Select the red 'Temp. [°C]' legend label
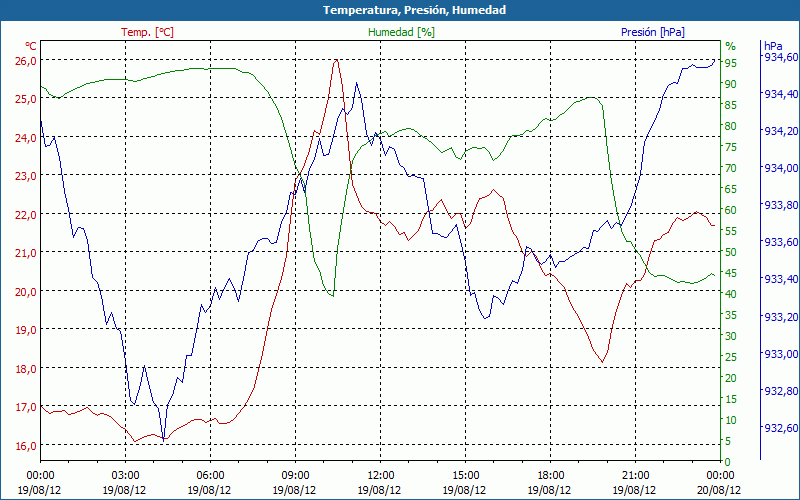Image resolution: width=800 pixels, height=500 pixels. (x=147, y=32)
